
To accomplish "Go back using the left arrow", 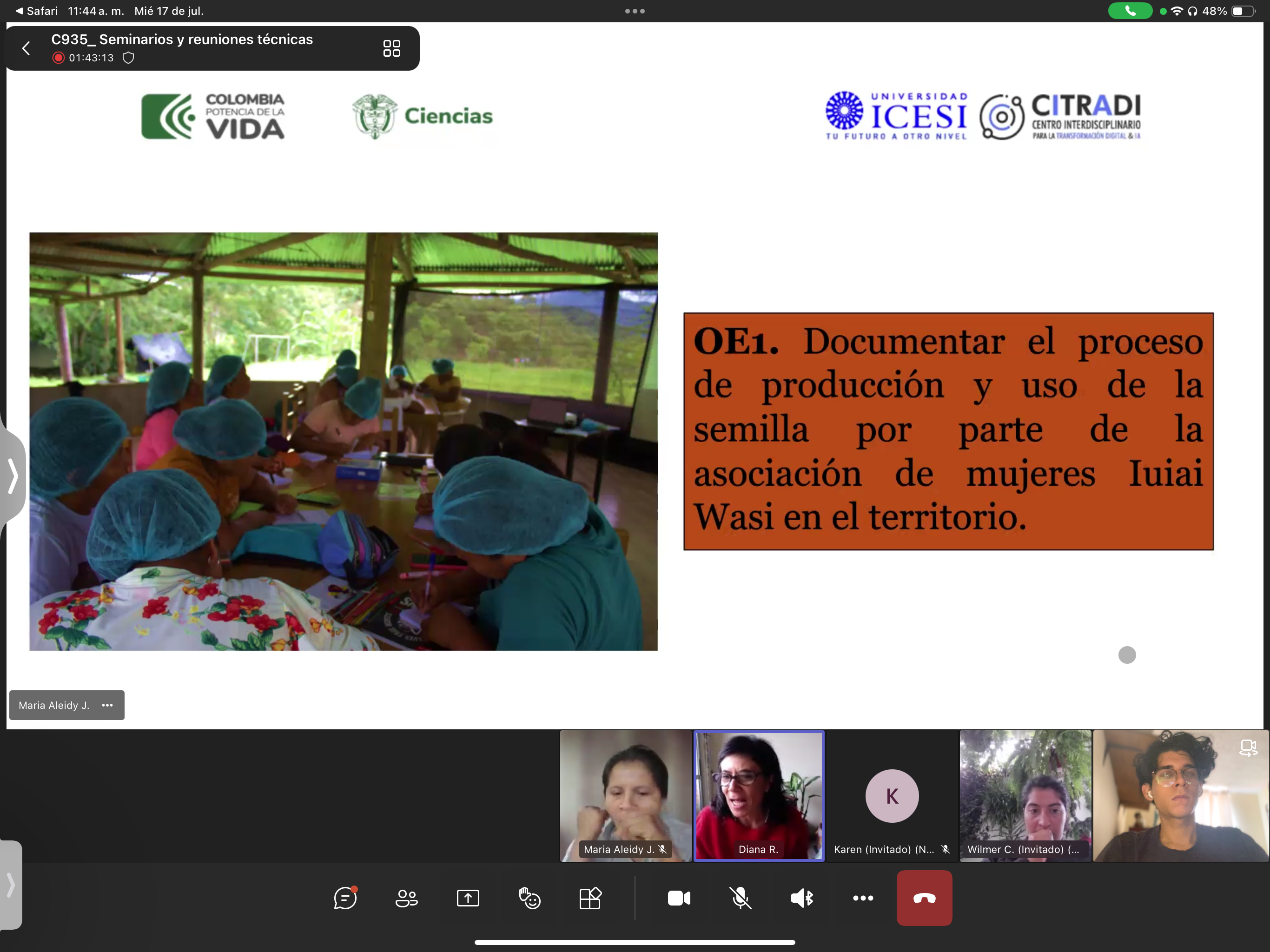I will tap(26, 48).
